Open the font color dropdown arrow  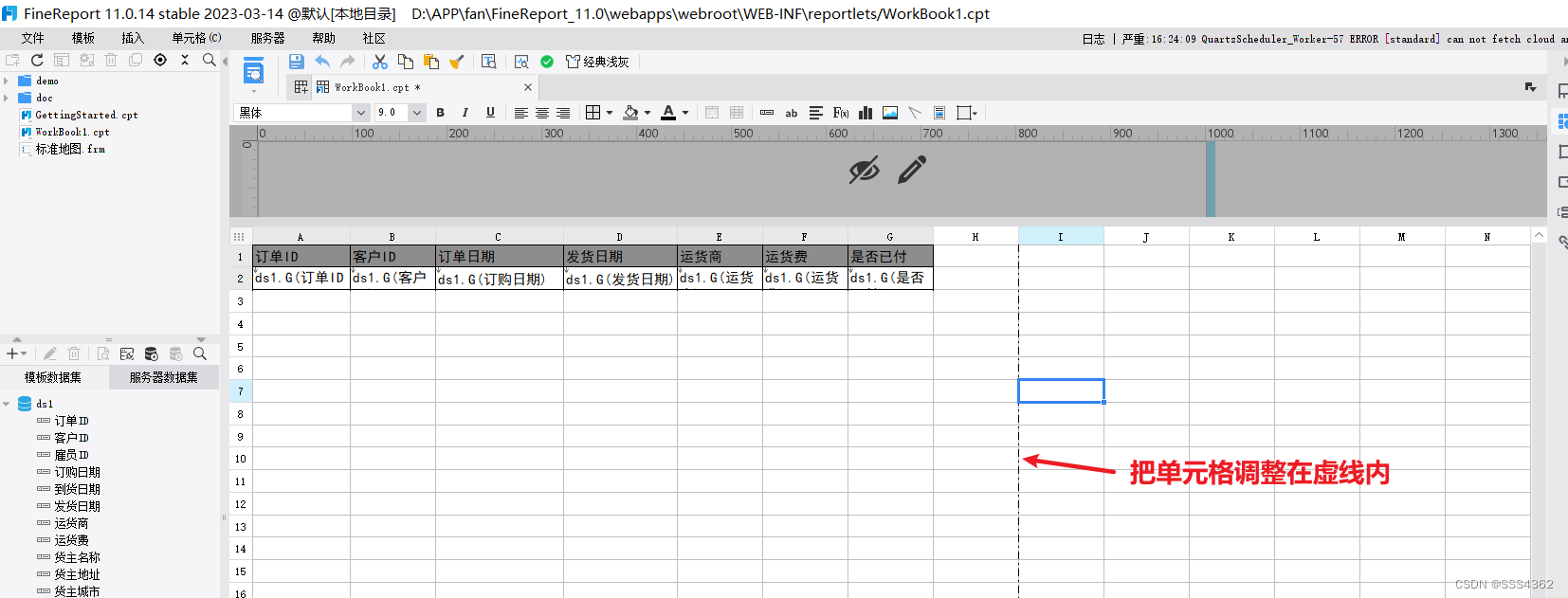[x=685, y=113]
